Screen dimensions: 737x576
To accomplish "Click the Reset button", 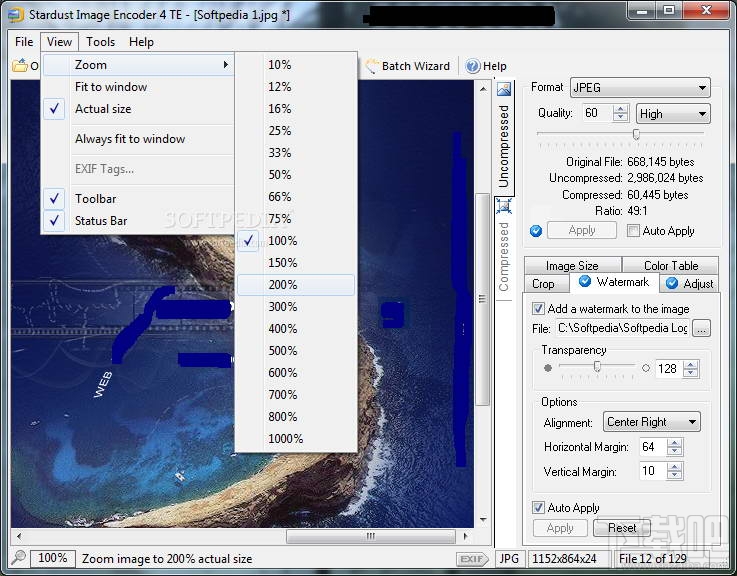I will 622,528.
